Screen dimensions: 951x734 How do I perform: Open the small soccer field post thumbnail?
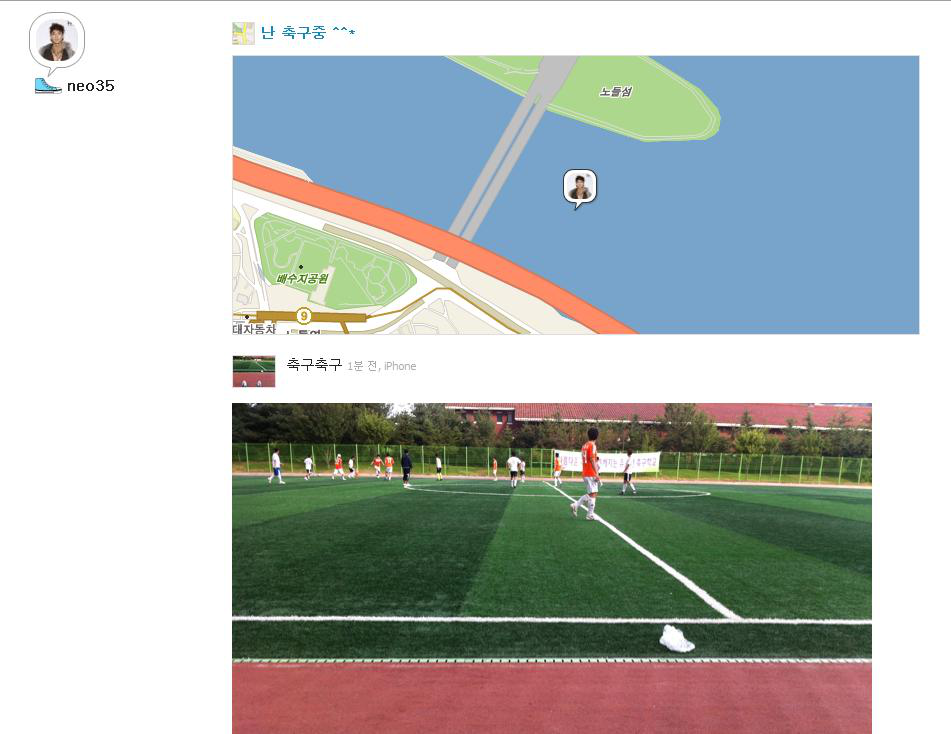pos(254,371)
